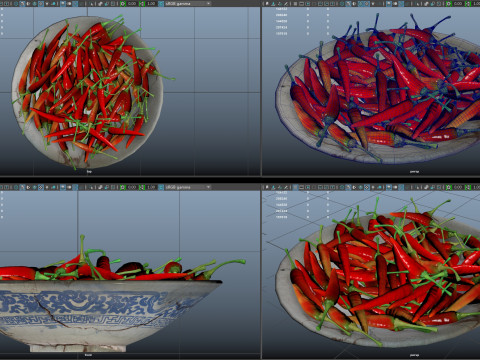Click gamma 1.00 field in front viewport

(151, 187)
